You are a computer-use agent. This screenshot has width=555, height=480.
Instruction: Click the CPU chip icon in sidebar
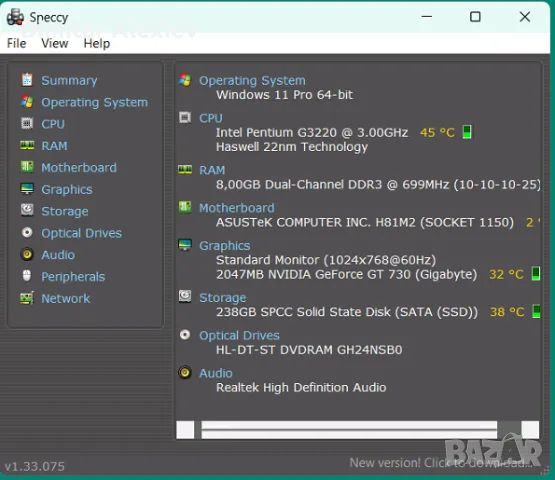point(27,124)
